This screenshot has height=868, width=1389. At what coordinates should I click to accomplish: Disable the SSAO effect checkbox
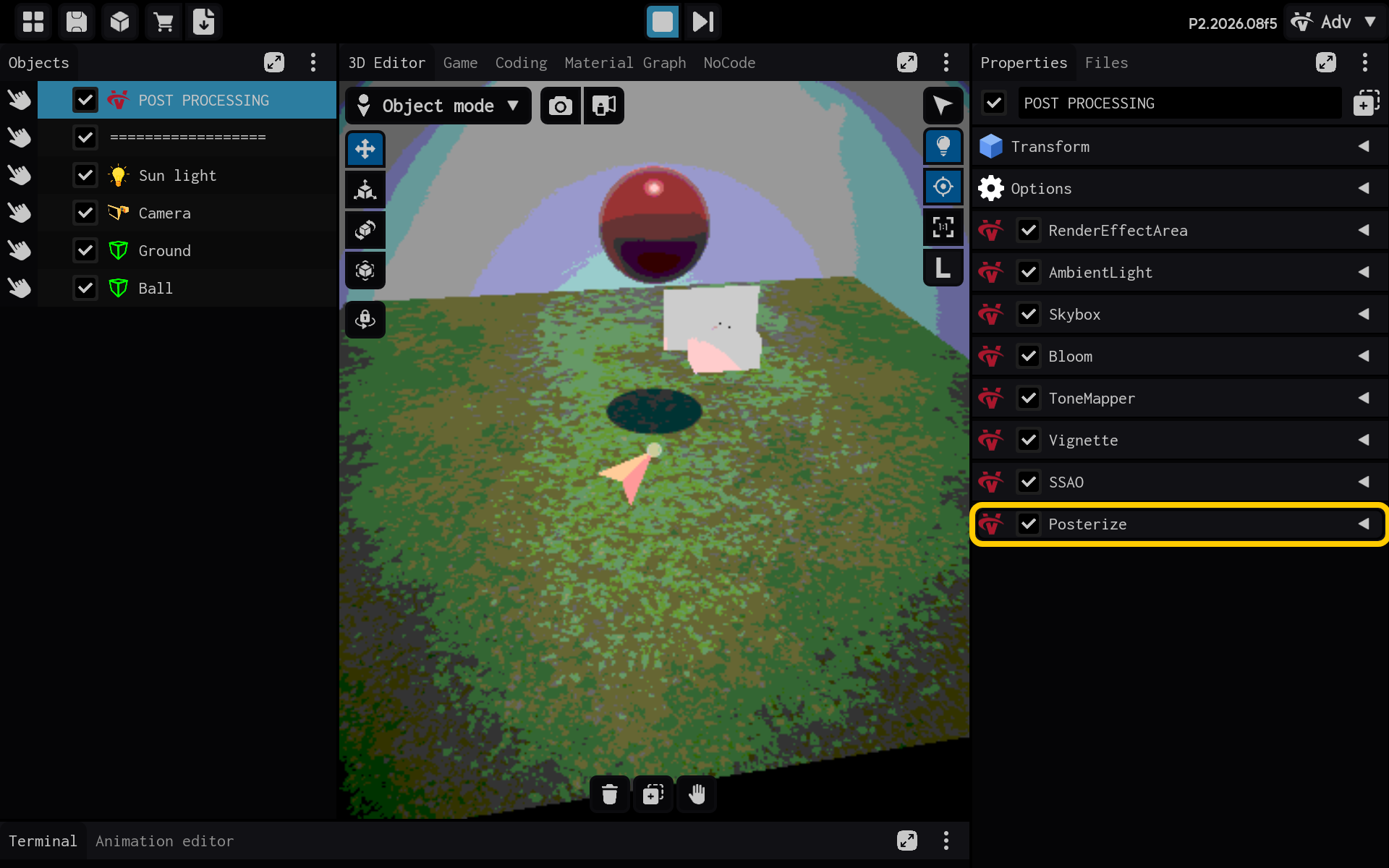point(1029,482)
